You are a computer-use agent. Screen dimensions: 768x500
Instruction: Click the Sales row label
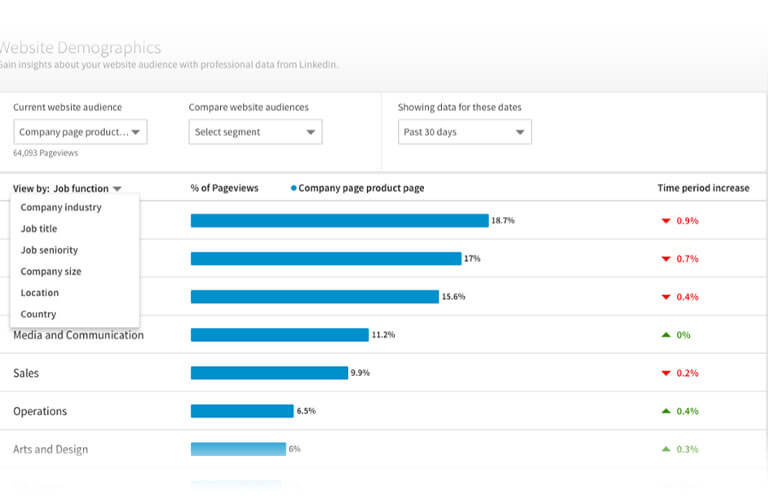pos(26,373)
